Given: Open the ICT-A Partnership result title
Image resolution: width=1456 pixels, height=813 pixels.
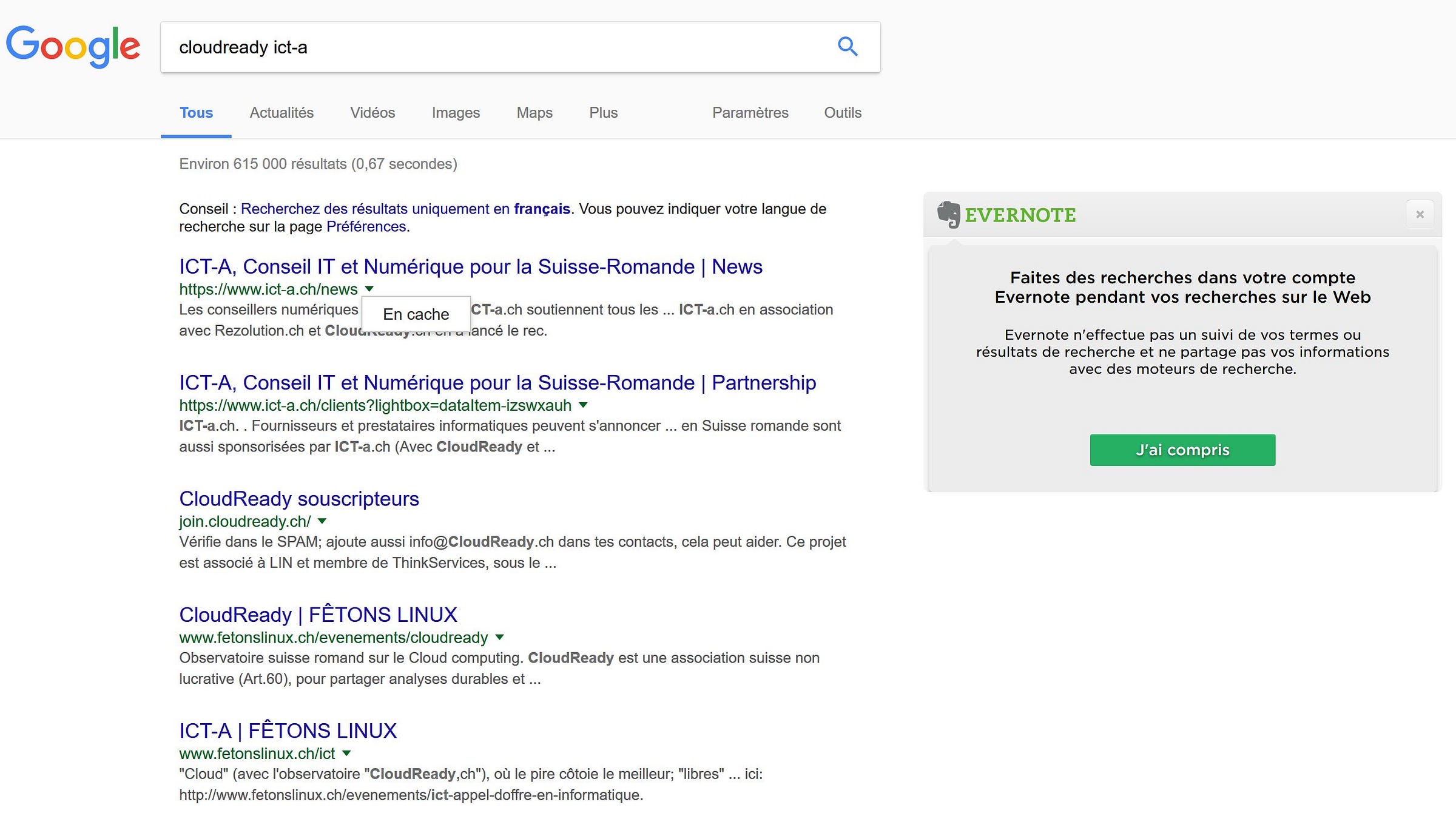Looking at the screenshot, I should [x=497, y=382].
